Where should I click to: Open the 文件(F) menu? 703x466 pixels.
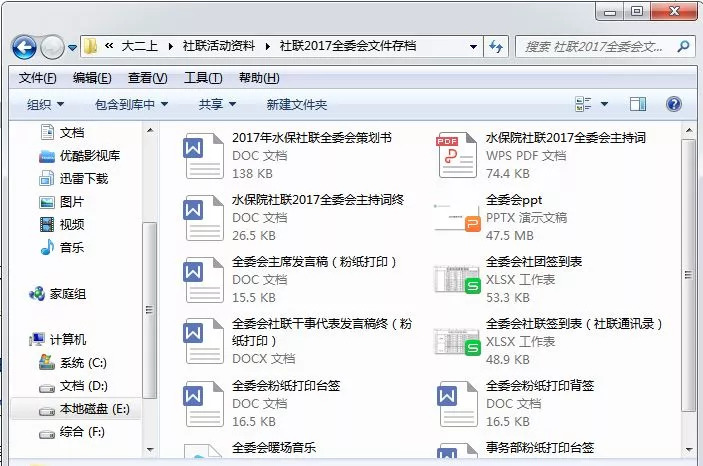click(x=37, y=78)
